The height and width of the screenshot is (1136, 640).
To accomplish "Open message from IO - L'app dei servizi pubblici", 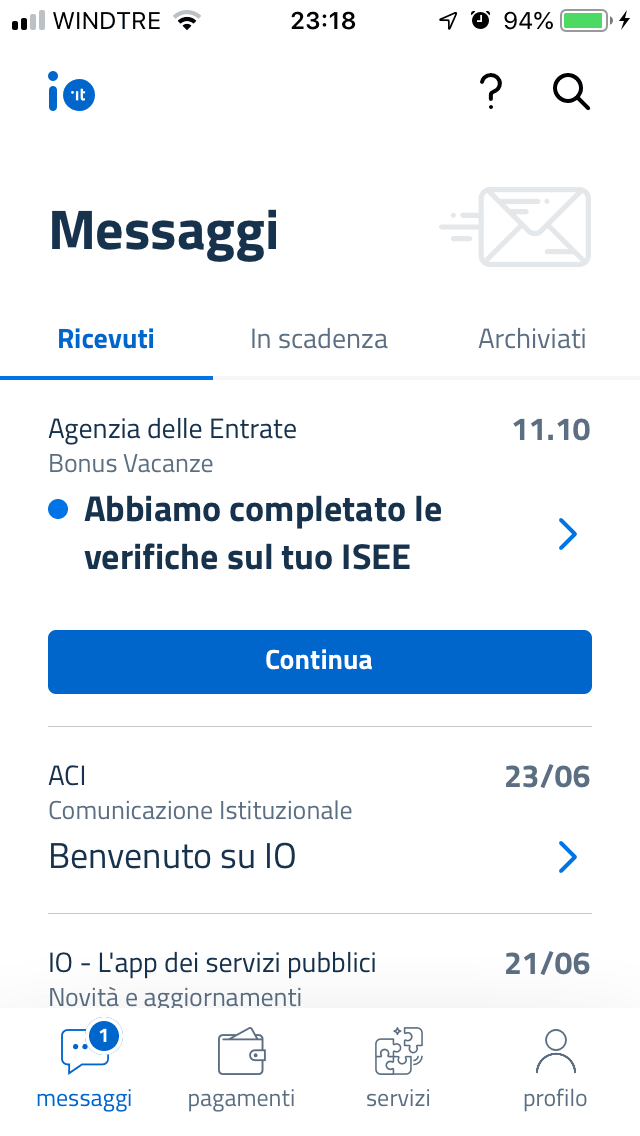I will (x=212, y=964).
